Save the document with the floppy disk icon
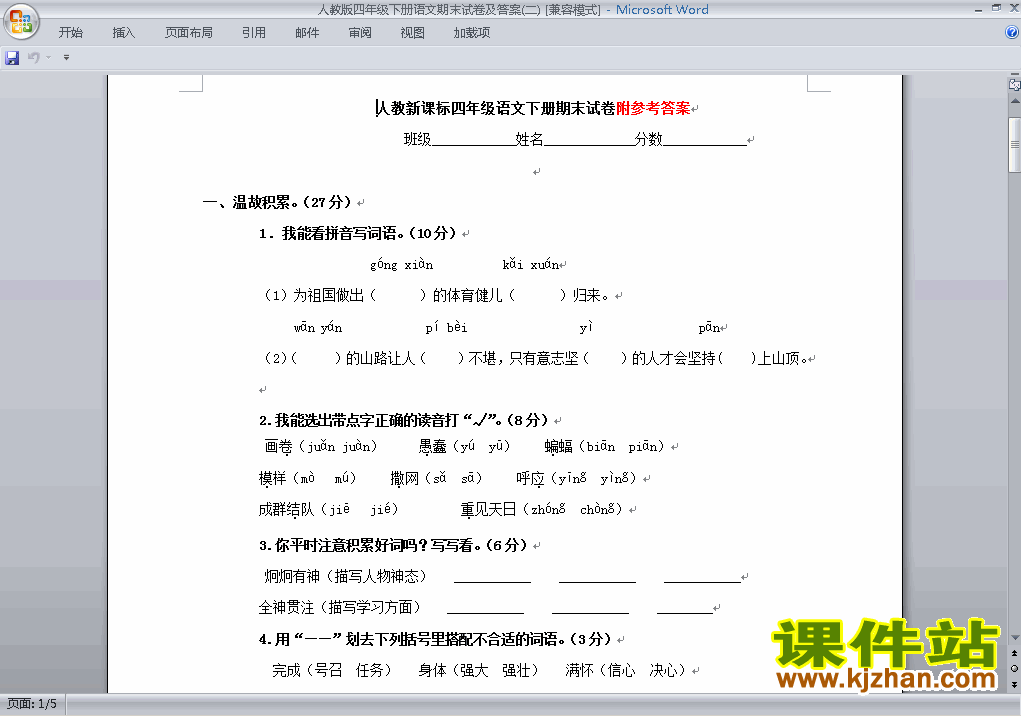This screenshot has height=716, width=1021. [12, 58]
